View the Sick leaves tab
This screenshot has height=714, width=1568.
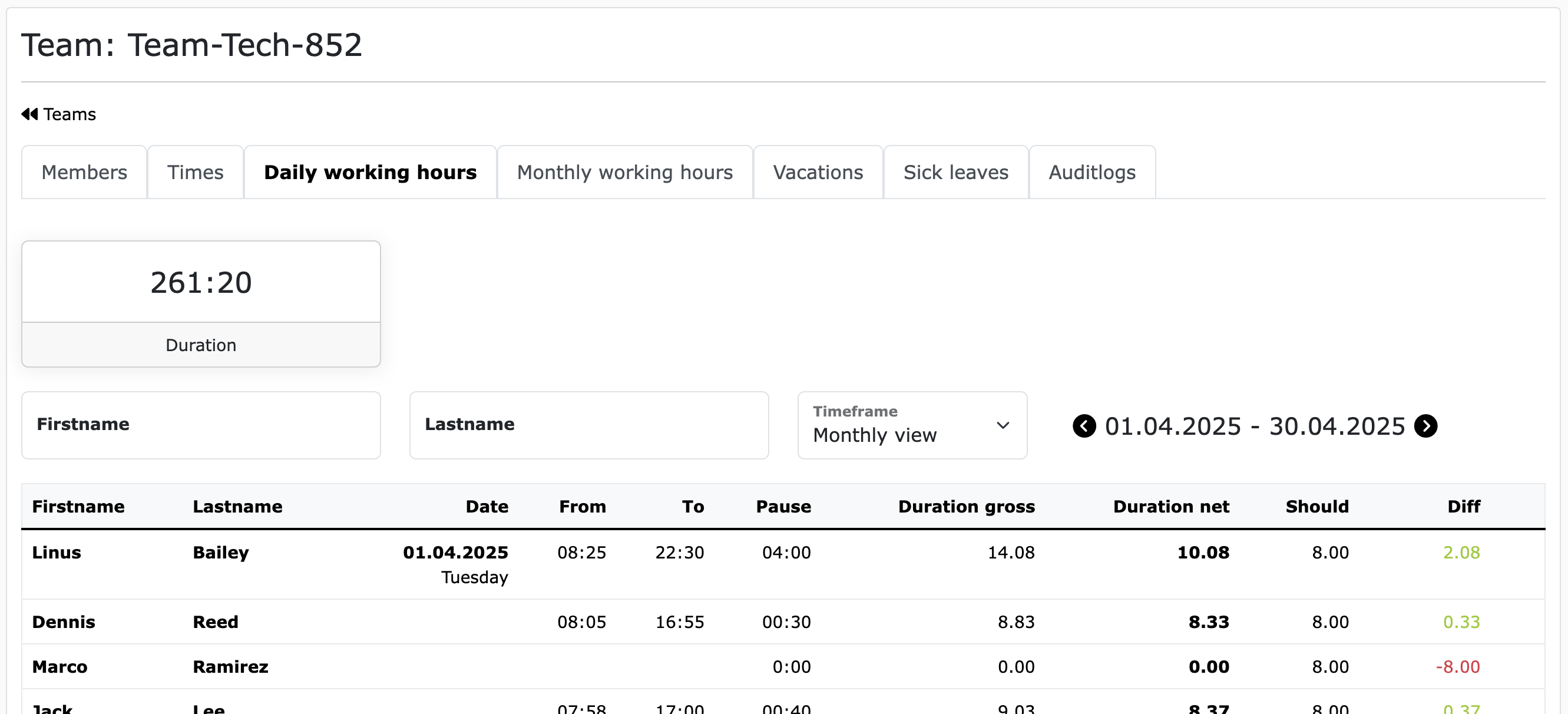point(955,172)
